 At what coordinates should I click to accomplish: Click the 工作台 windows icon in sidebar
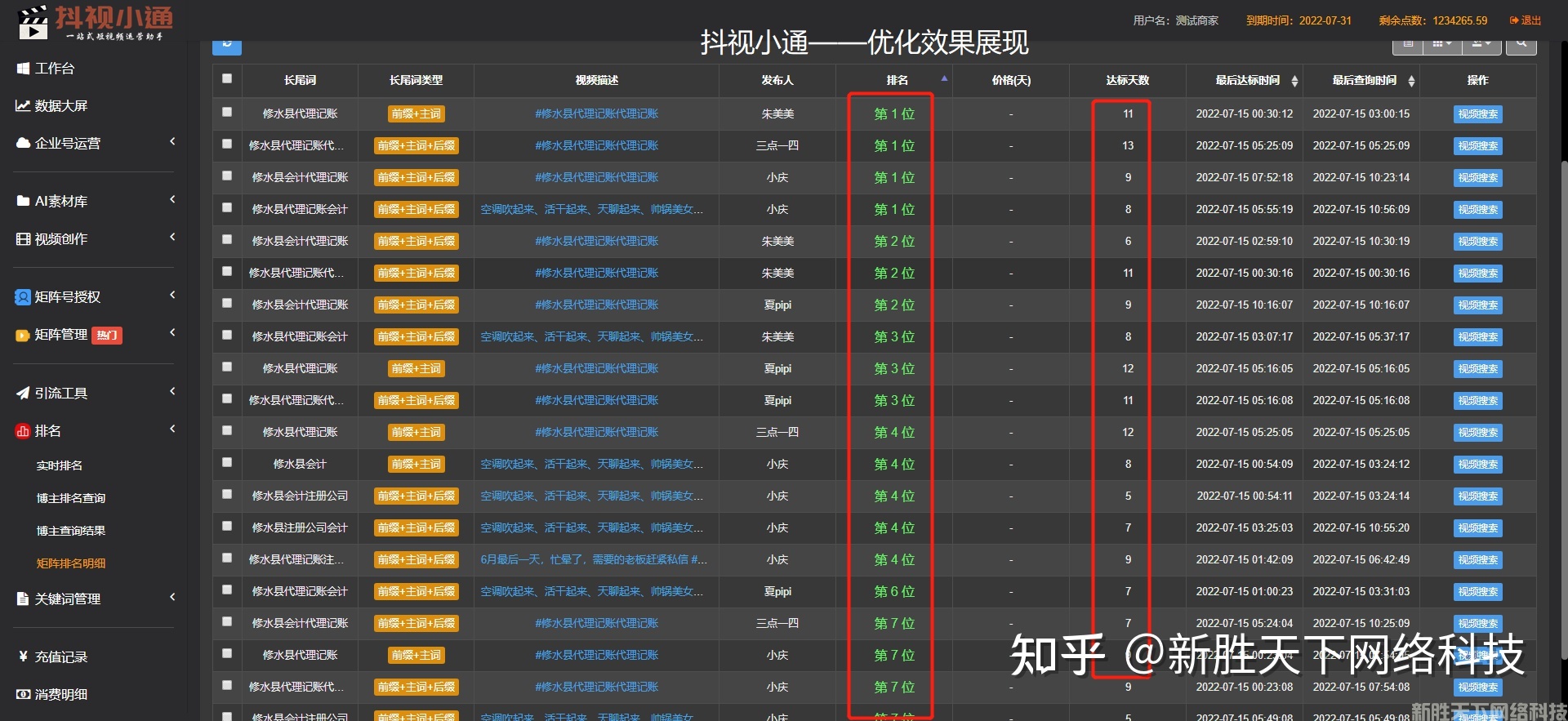(23, 69)
